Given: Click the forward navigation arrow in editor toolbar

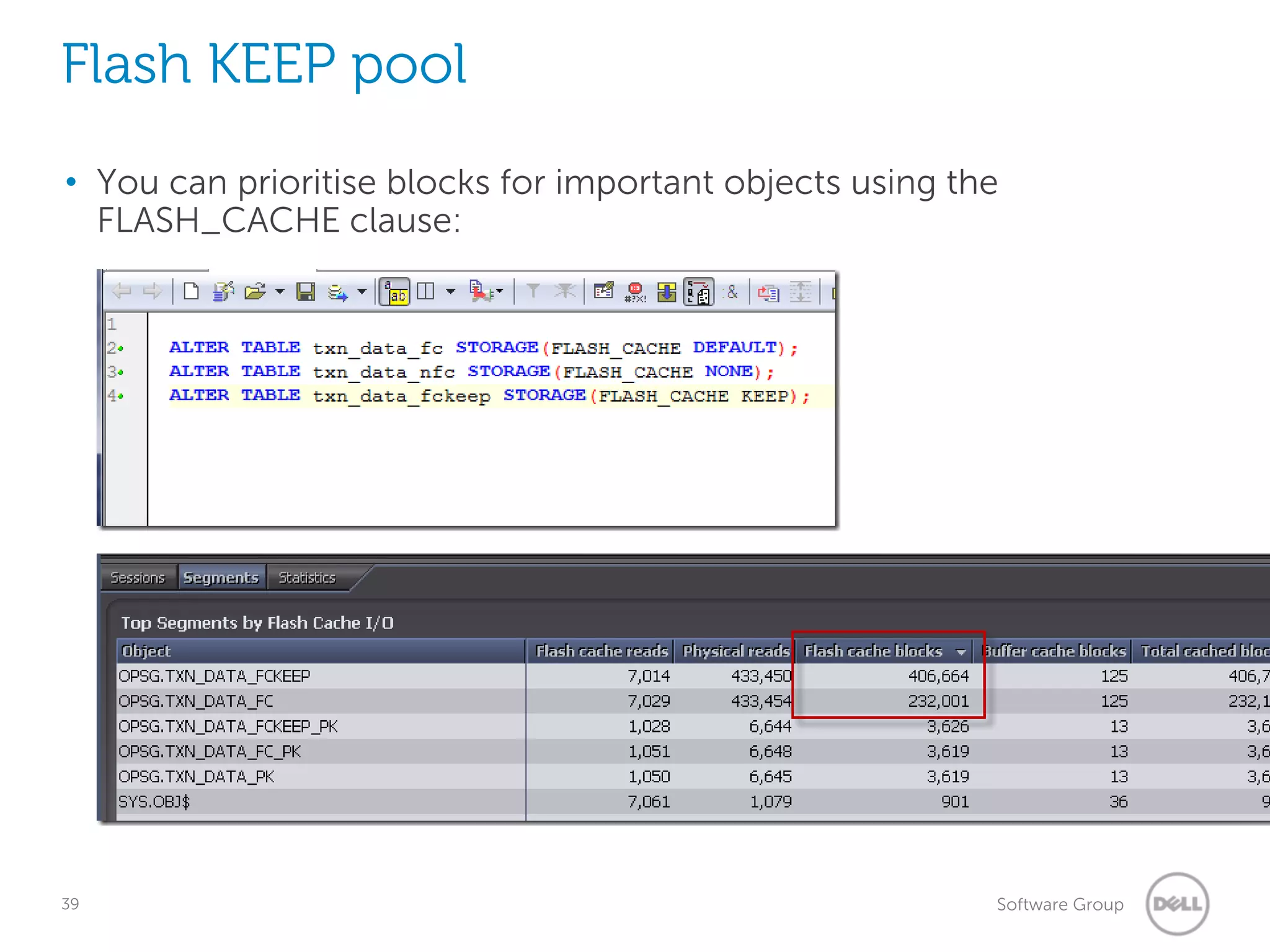Looking at the screenshot, I should [x=152, y=291].
